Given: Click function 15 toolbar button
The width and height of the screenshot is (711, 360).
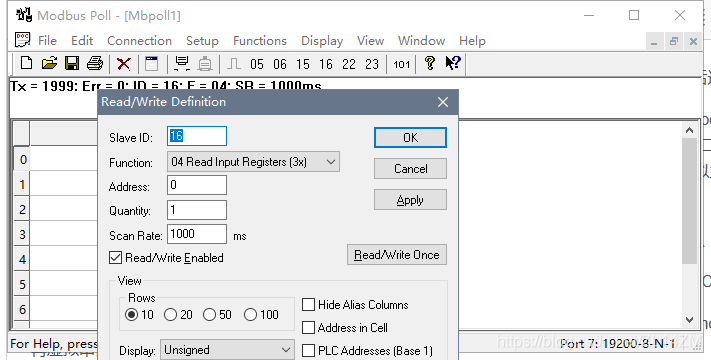Looking at the screenshot, I should coord(303,64).
